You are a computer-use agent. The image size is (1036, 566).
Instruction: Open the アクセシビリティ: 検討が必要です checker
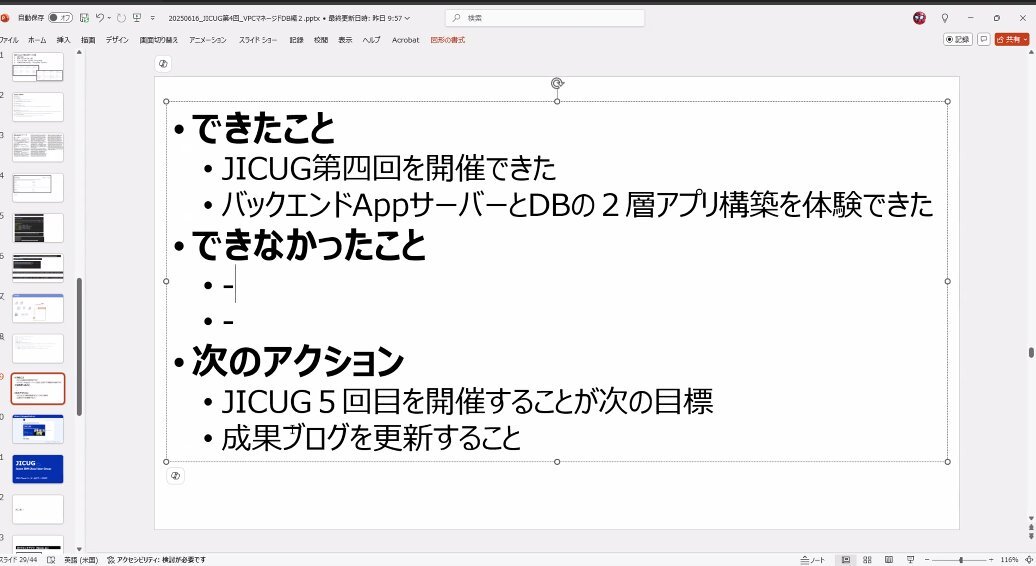coord(157,560)
